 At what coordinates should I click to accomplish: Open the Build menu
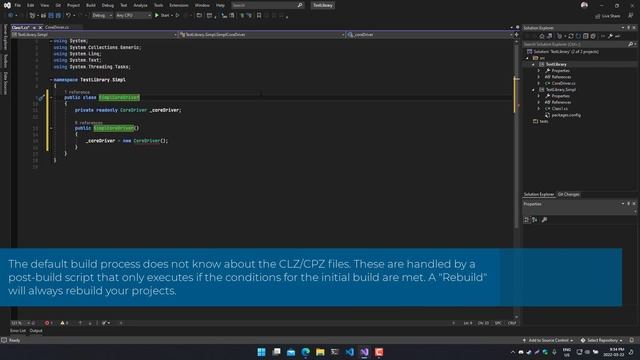coord(91,5)
